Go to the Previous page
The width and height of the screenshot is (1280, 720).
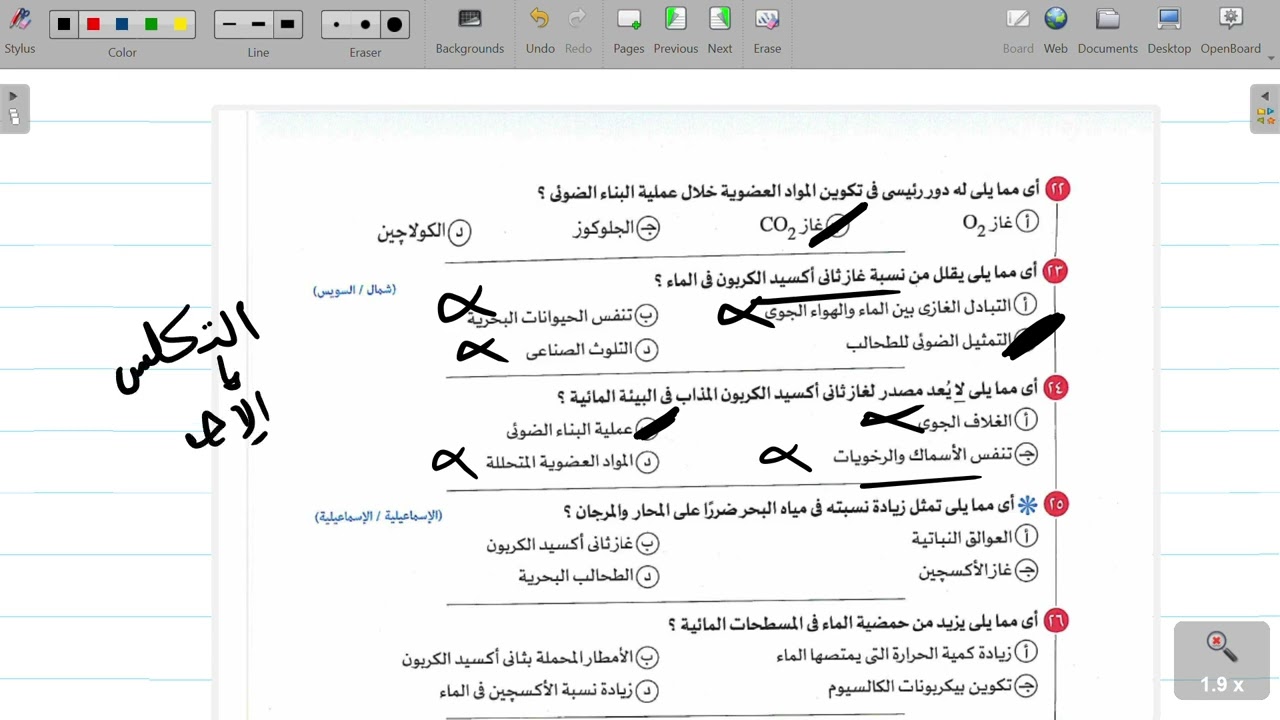click(x=676, y=30)
